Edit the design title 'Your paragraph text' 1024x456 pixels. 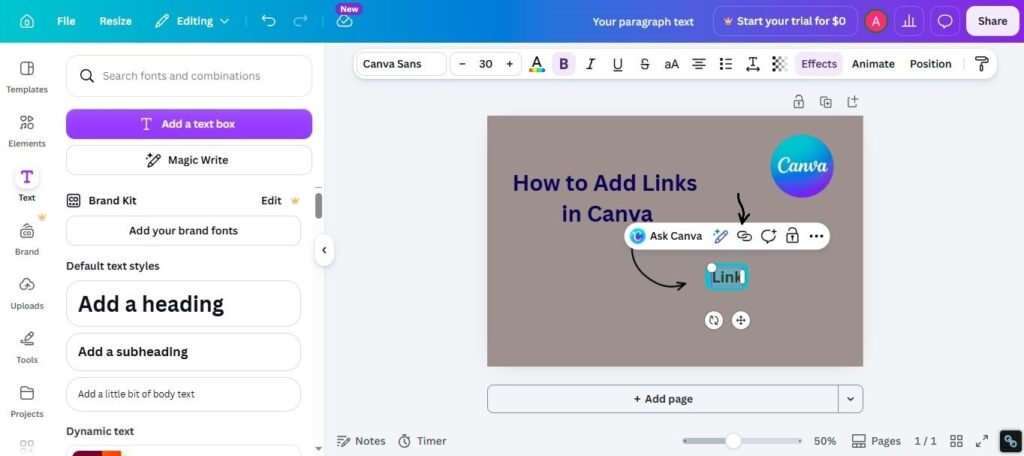(643, 22)
